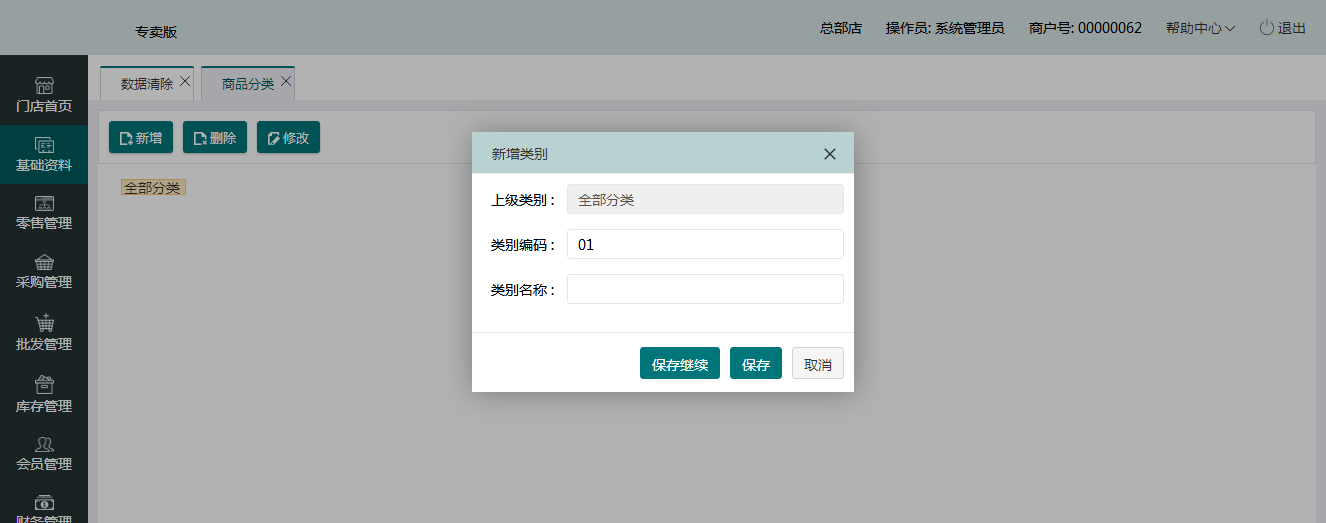Image resolution: width=1326 pixels, height=523 pixels.
Task: Open the 门店首页 store home icon
Action: pos(44,86)
